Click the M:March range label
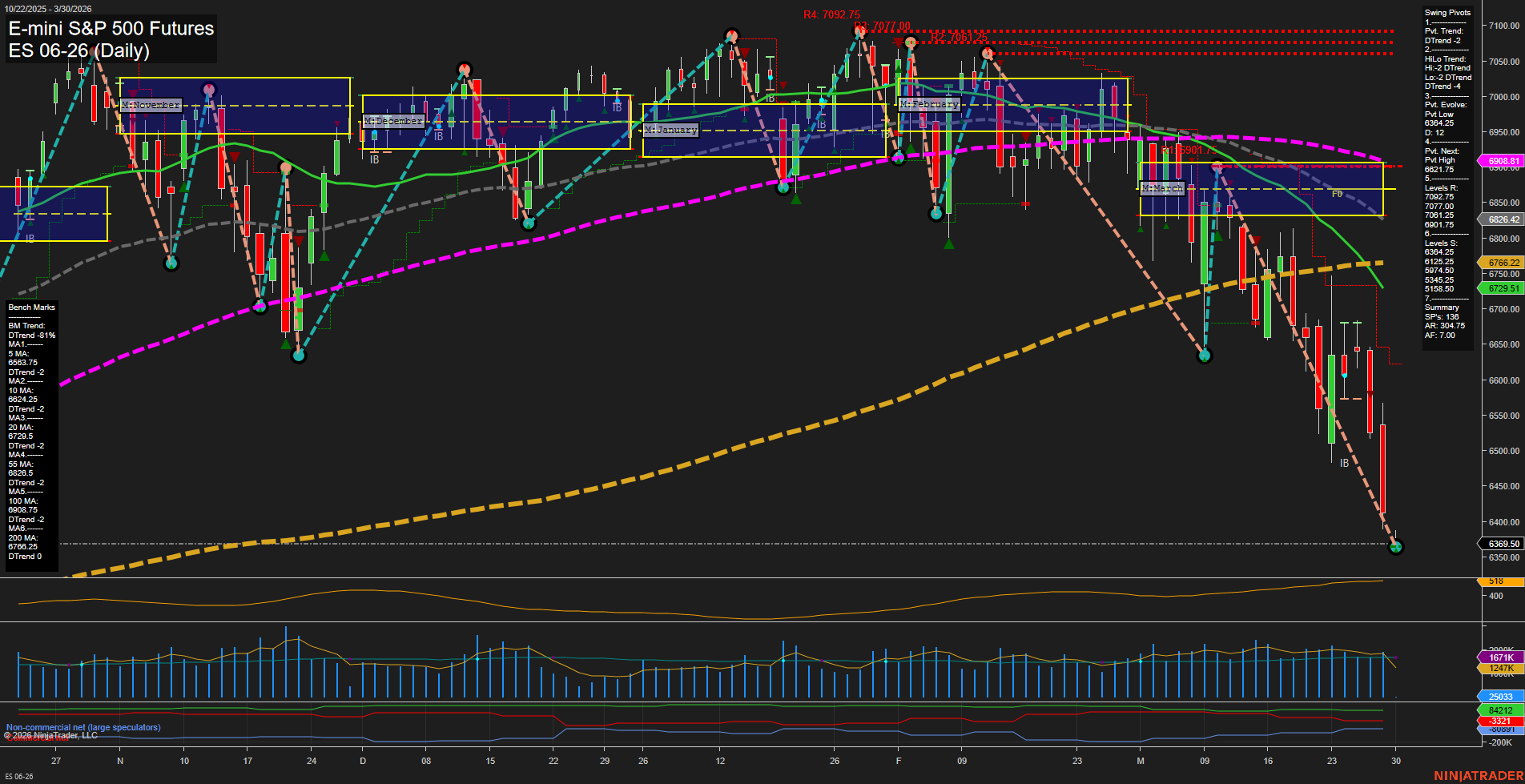1525x784 pixels. coord(1162,188)
